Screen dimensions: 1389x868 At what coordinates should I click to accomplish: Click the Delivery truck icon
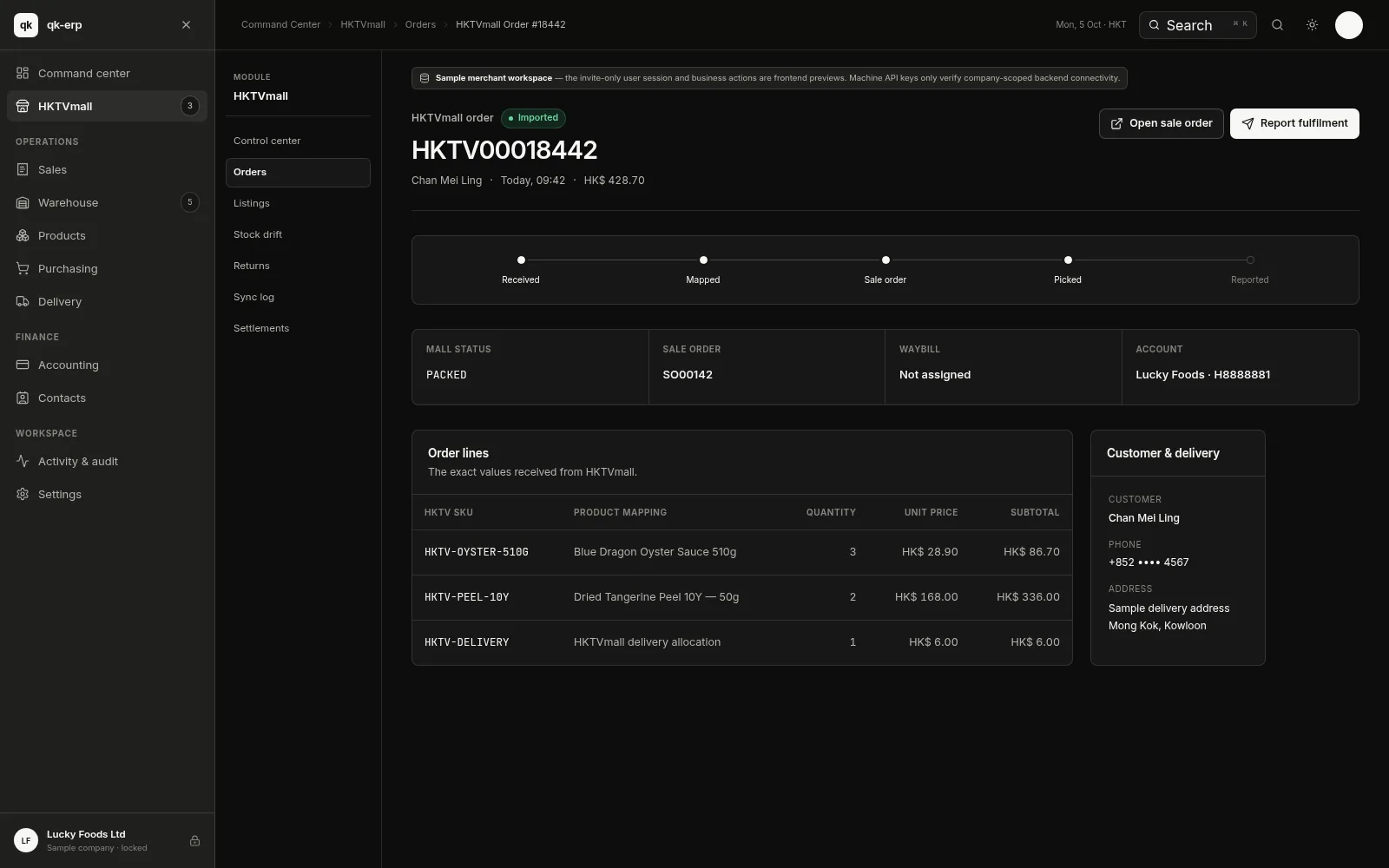tap(23, 301)
